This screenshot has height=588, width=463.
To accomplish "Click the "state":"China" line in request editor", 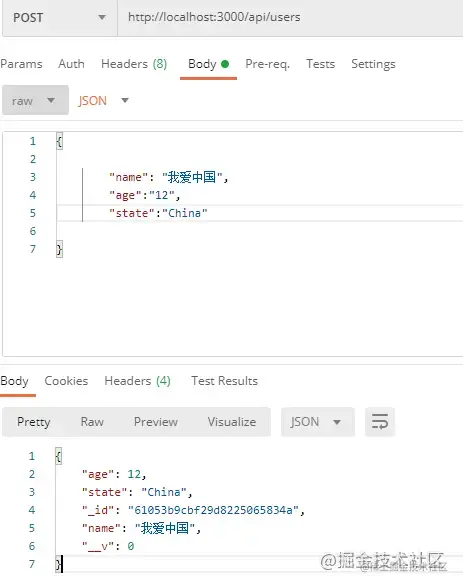I will (158, 213).
